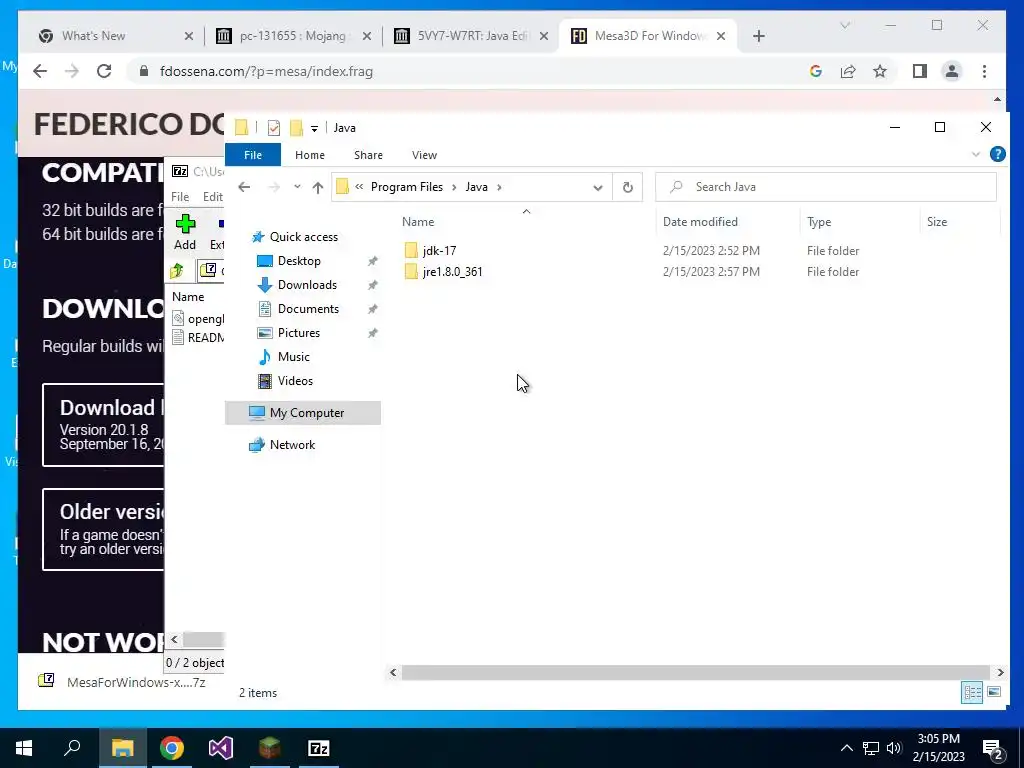Click Explorer horizontal scrollbar
The width and height of the screenshot is (1024, 768).
pos(696,672)
